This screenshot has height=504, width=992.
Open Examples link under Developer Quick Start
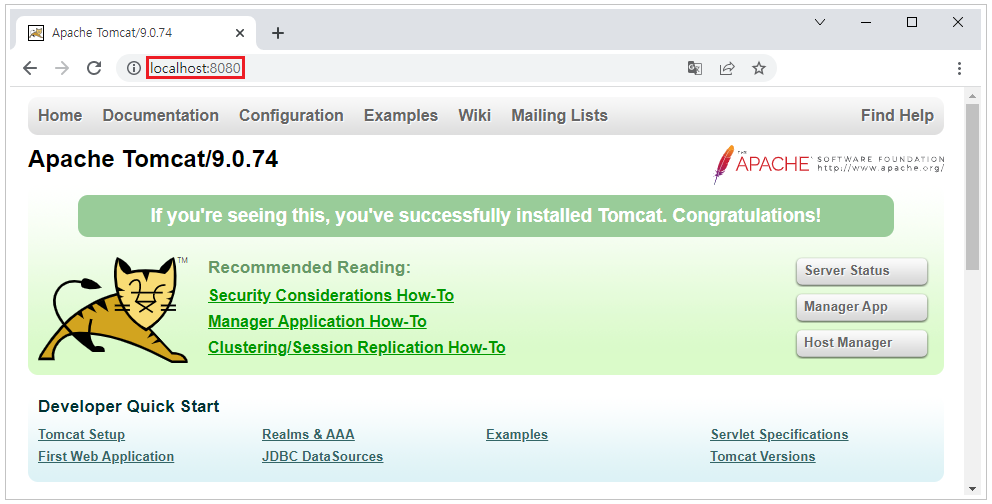click(517, 434)
